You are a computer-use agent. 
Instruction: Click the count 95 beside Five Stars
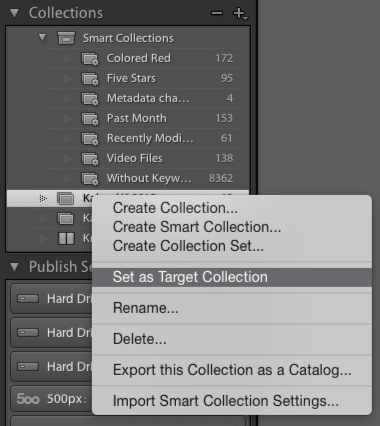click(x=227, y=78)
